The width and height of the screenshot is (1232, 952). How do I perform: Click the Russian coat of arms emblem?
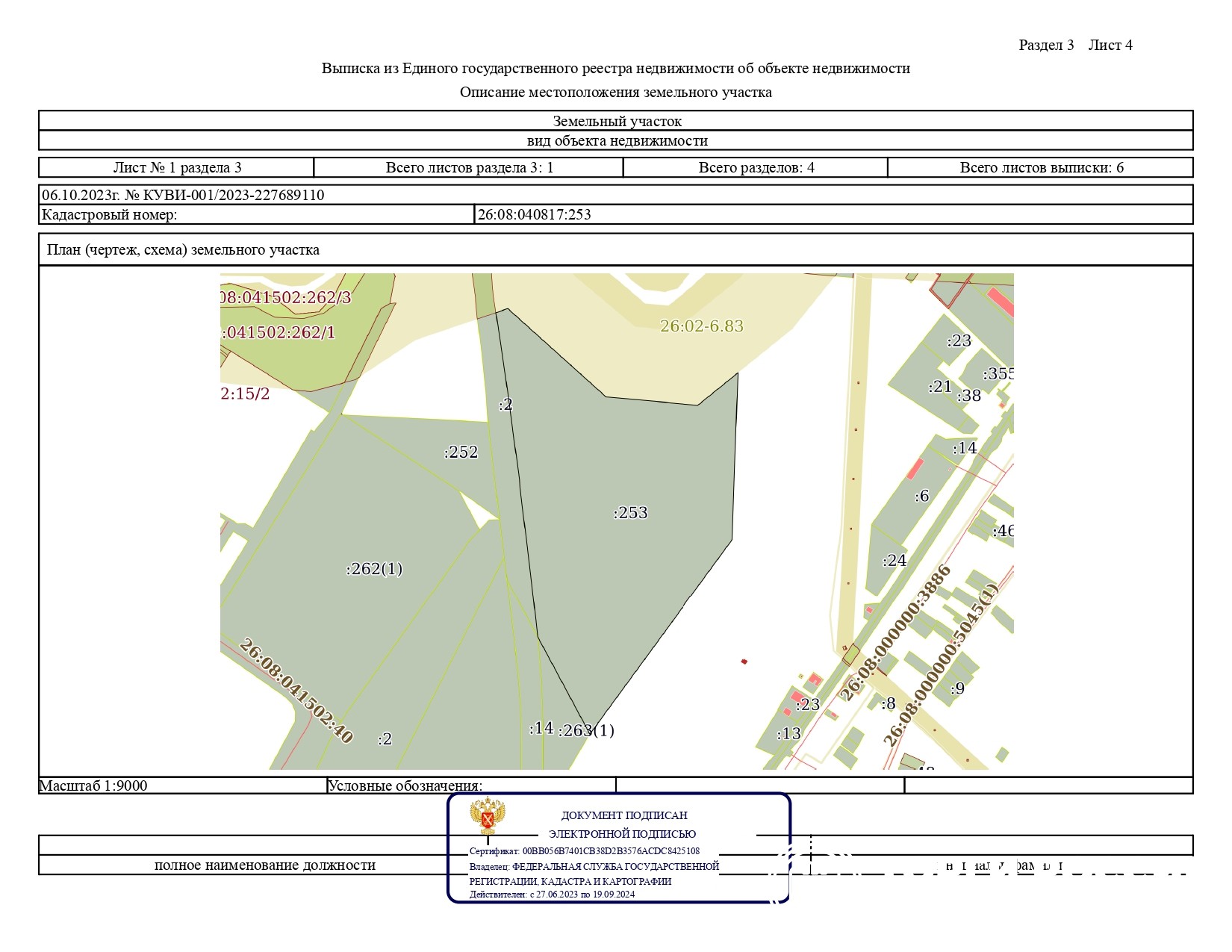(488, 817)
